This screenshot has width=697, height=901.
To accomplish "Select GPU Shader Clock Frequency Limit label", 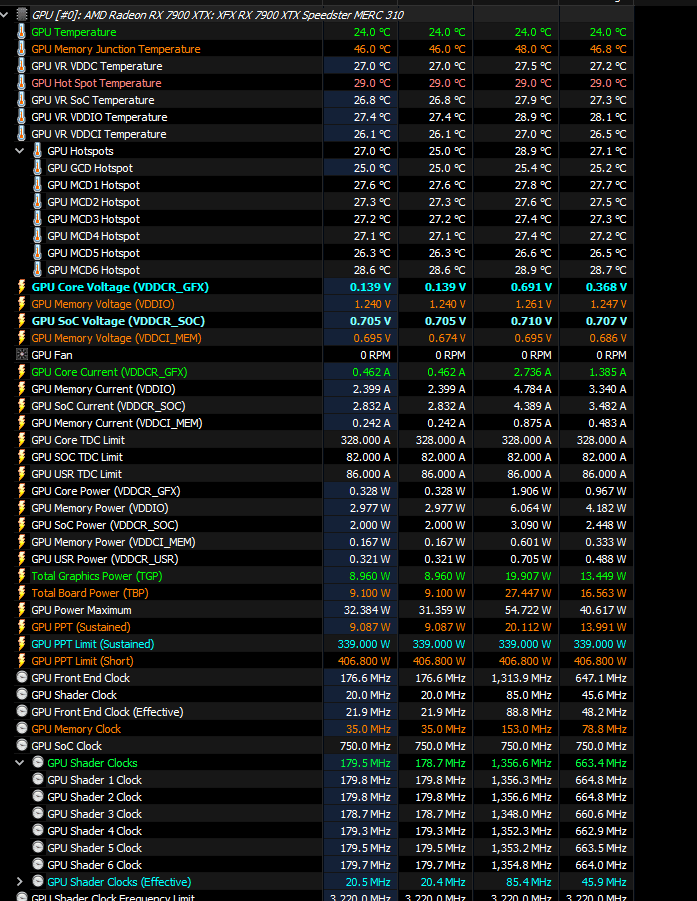I will tap(113, 898).
